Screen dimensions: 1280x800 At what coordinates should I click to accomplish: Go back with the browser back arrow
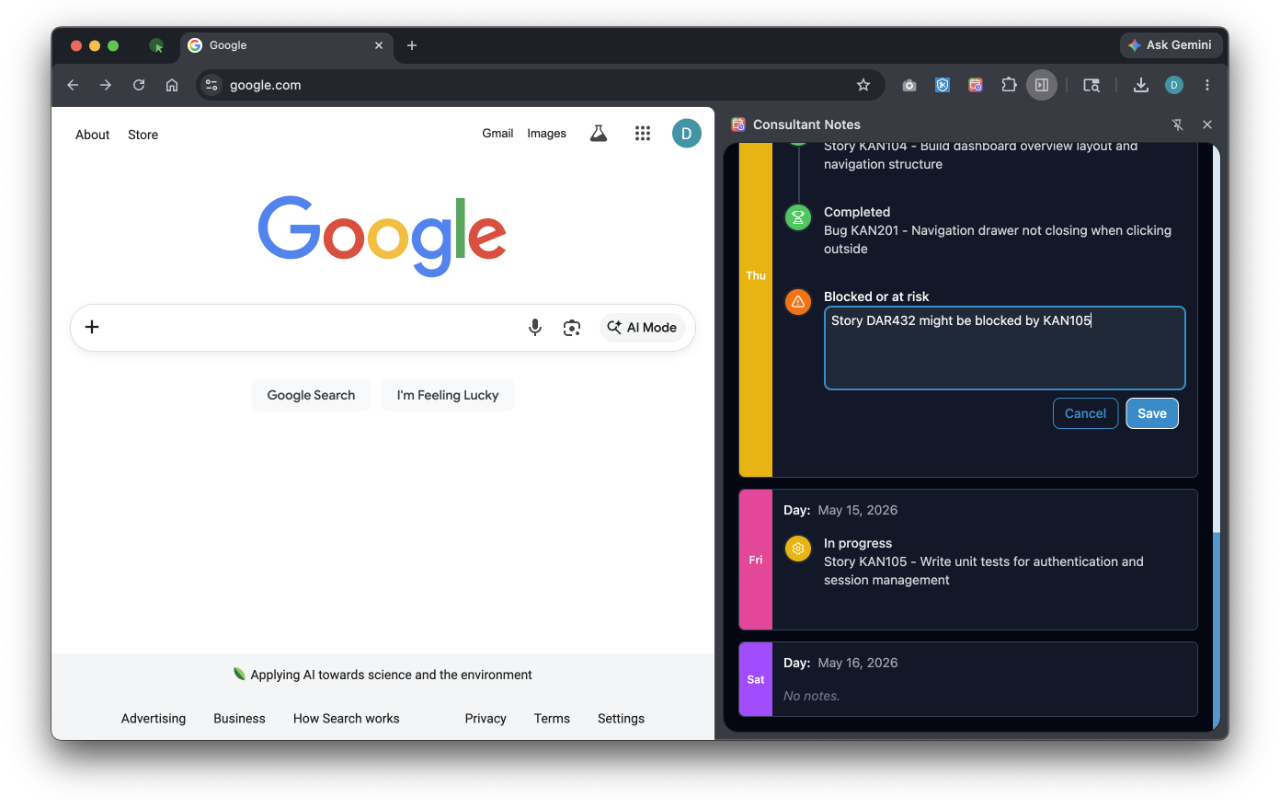pos(73,85)
